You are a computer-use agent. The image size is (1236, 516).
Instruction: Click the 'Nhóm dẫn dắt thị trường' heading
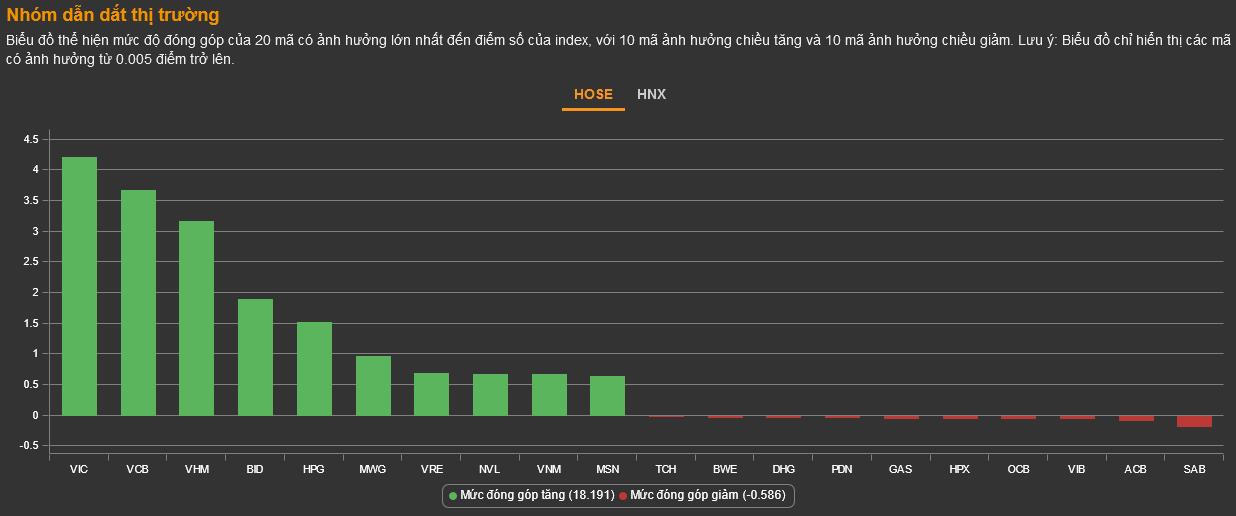tap(113, 15)
